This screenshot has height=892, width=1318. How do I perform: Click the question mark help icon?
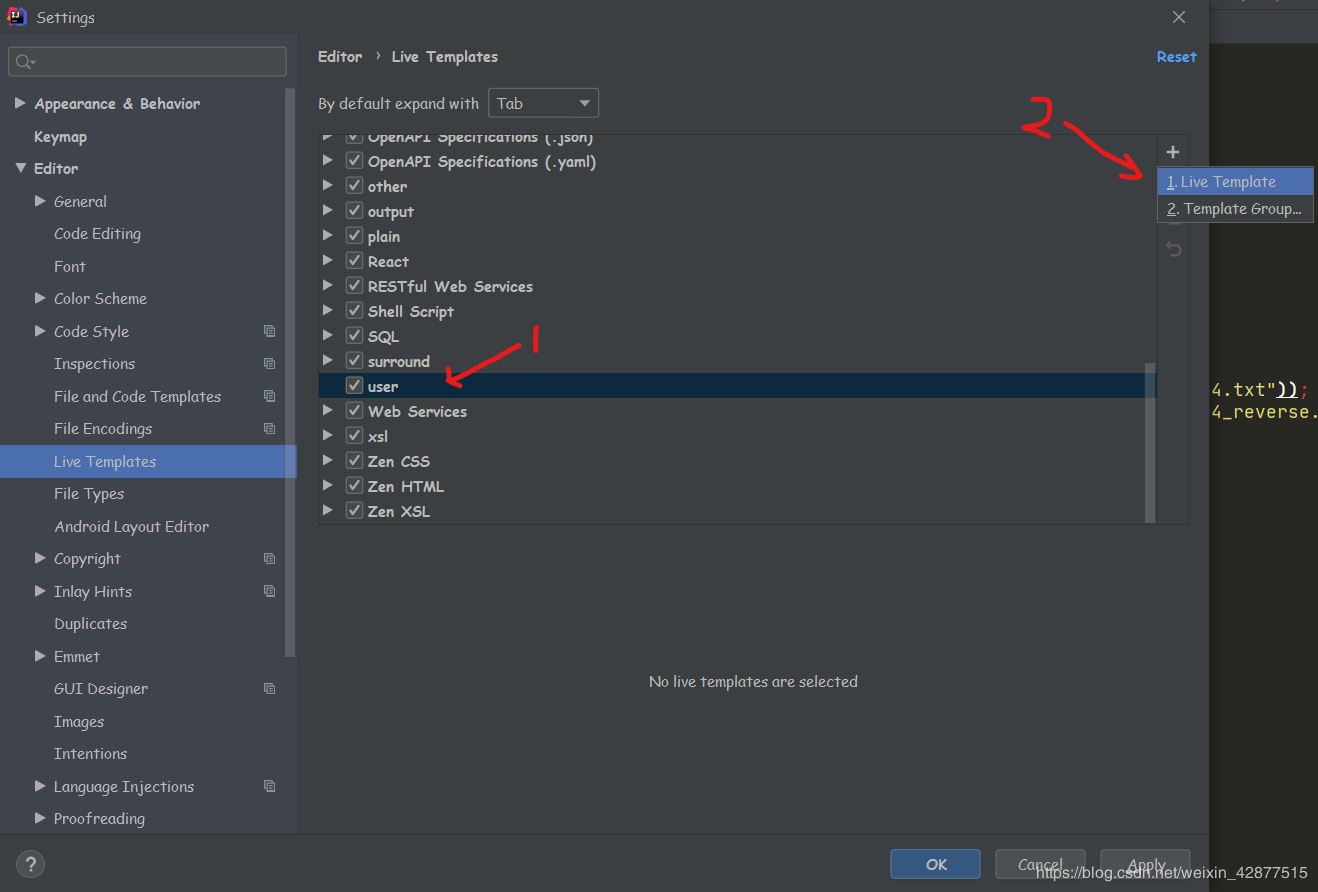pos(32,864)
